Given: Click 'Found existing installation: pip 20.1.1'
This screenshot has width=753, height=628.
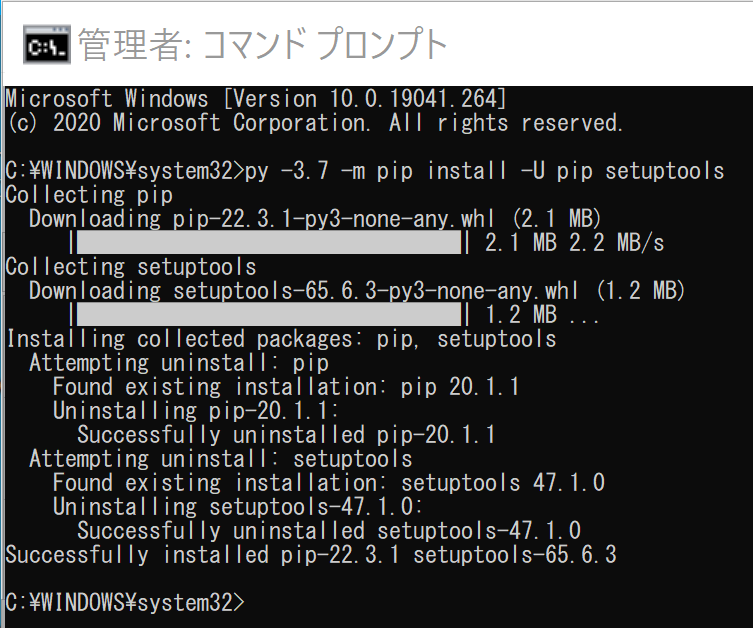Looking at the screenshot, I should (x=286, y=387).
